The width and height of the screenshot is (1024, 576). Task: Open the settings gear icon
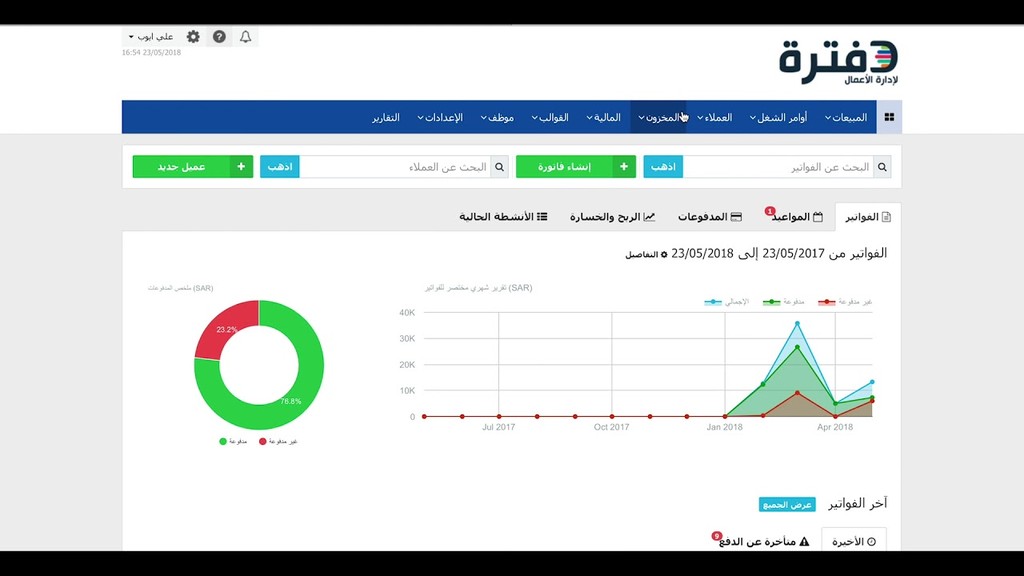[193, 37]
